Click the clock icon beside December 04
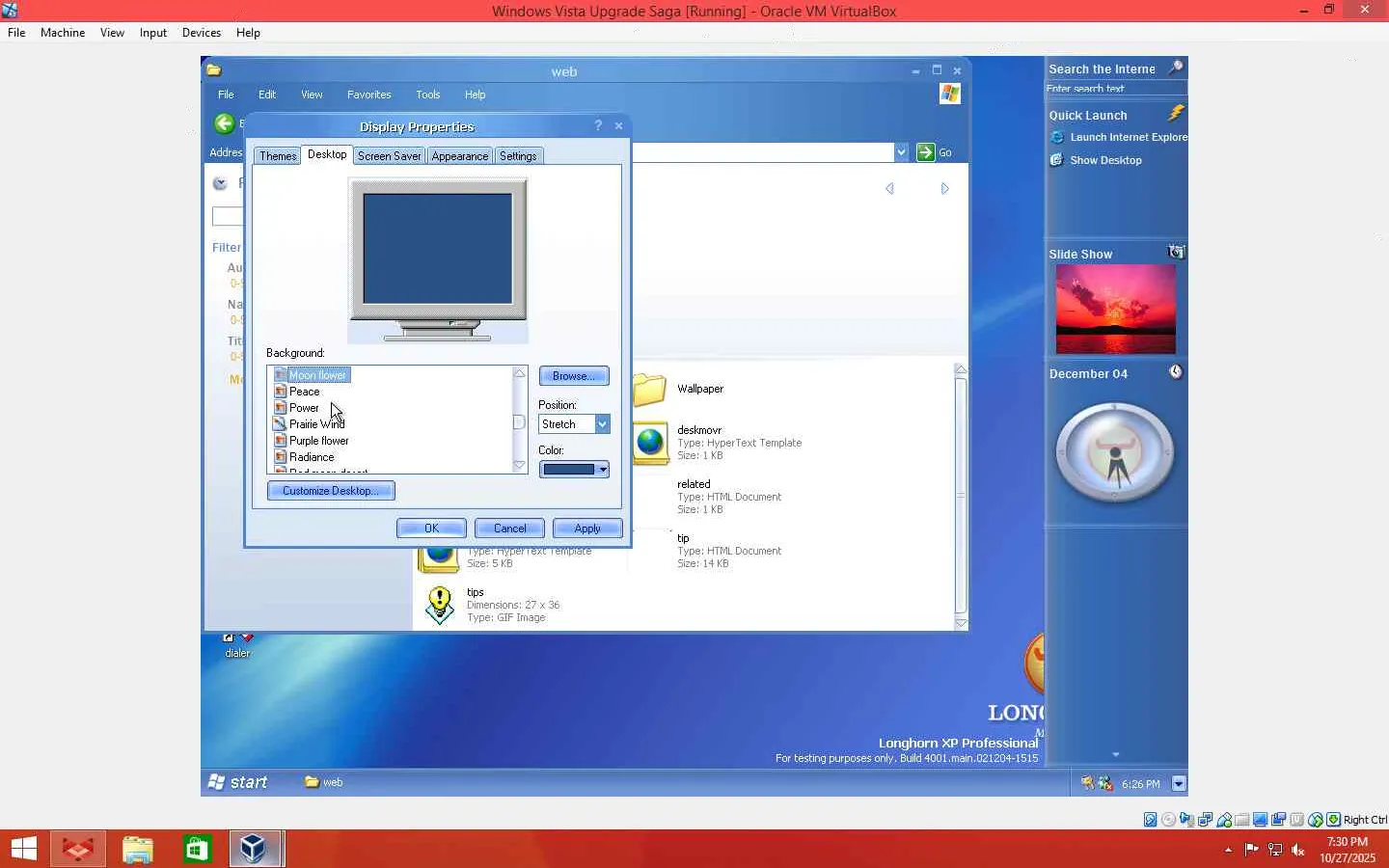The image size is (1389, 868). click(1176, 372)
